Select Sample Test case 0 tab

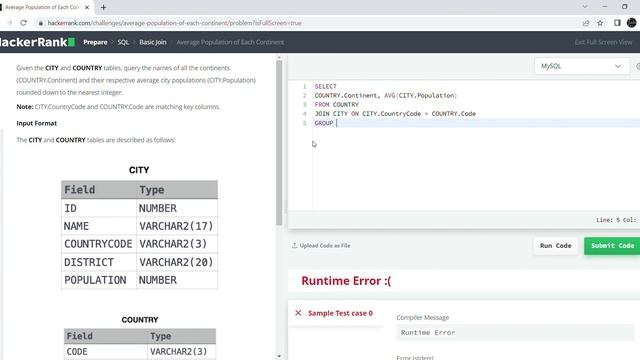click(x=340, y=313)
